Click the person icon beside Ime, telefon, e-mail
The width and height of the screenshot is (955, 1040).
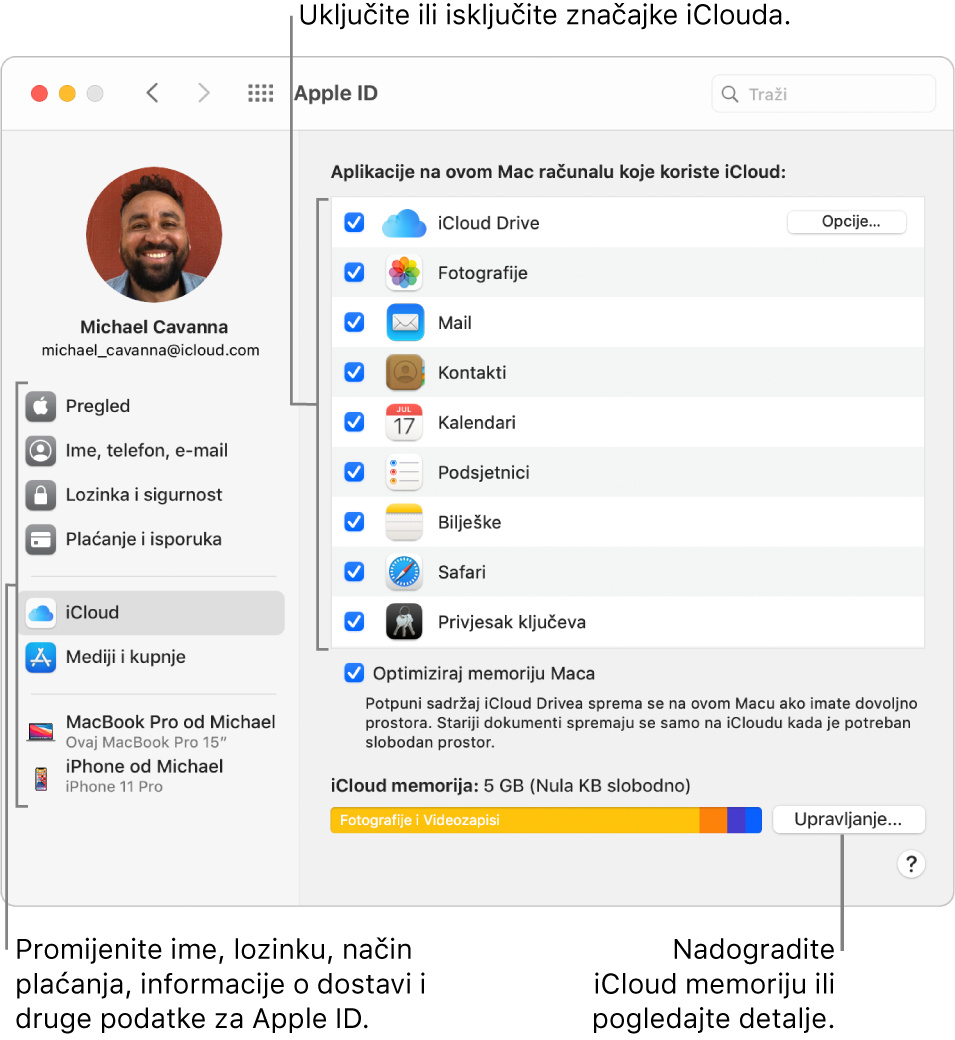[40, 450]
